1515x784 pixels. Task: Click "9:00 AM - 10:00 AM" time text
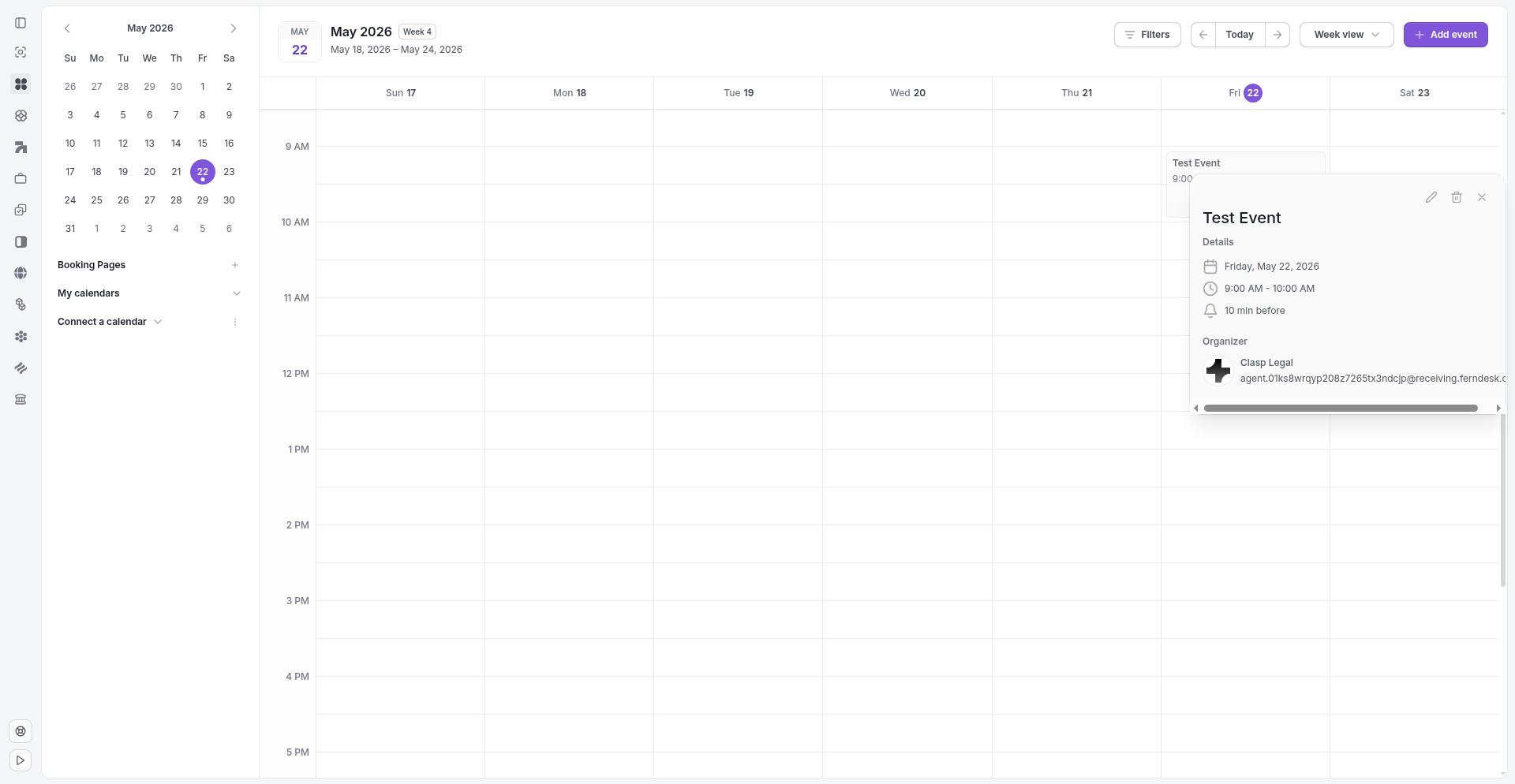click(1269, 289)
